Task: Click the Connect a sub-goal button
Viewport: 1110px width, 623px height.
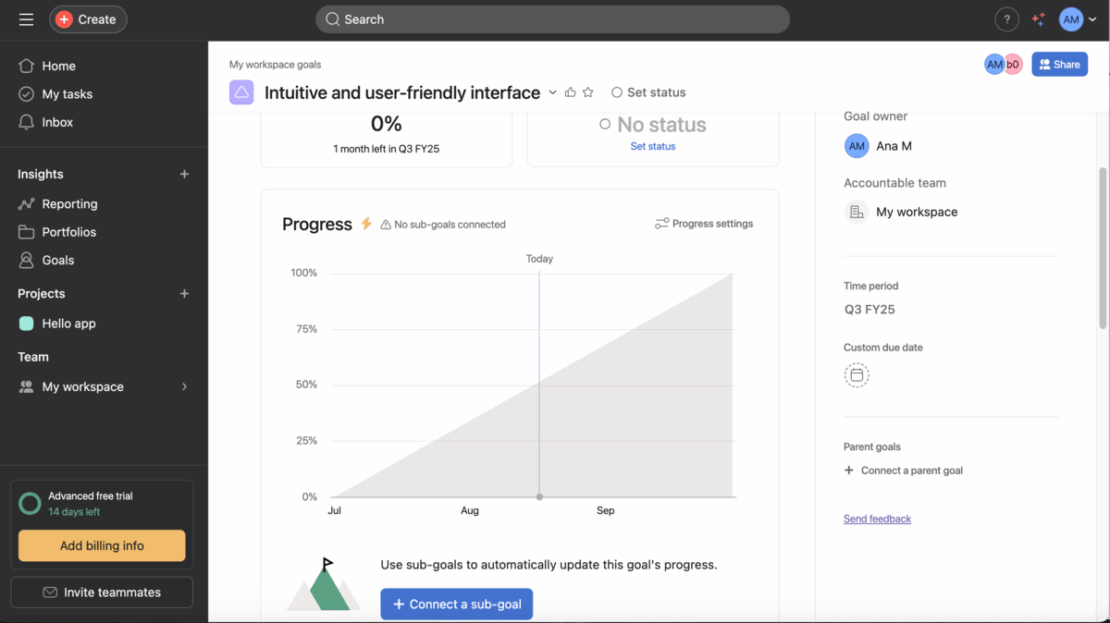Action: 456,604
